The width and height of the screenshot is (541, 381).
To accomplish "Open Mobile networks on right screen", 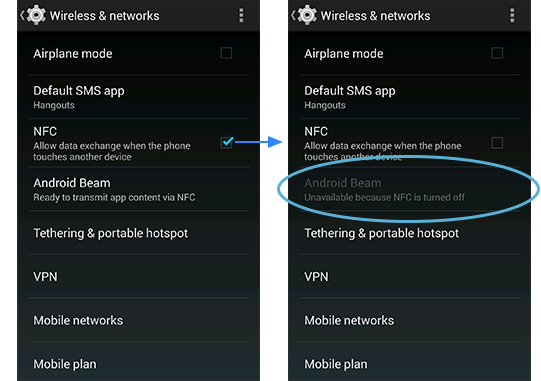I will (409, 320).
